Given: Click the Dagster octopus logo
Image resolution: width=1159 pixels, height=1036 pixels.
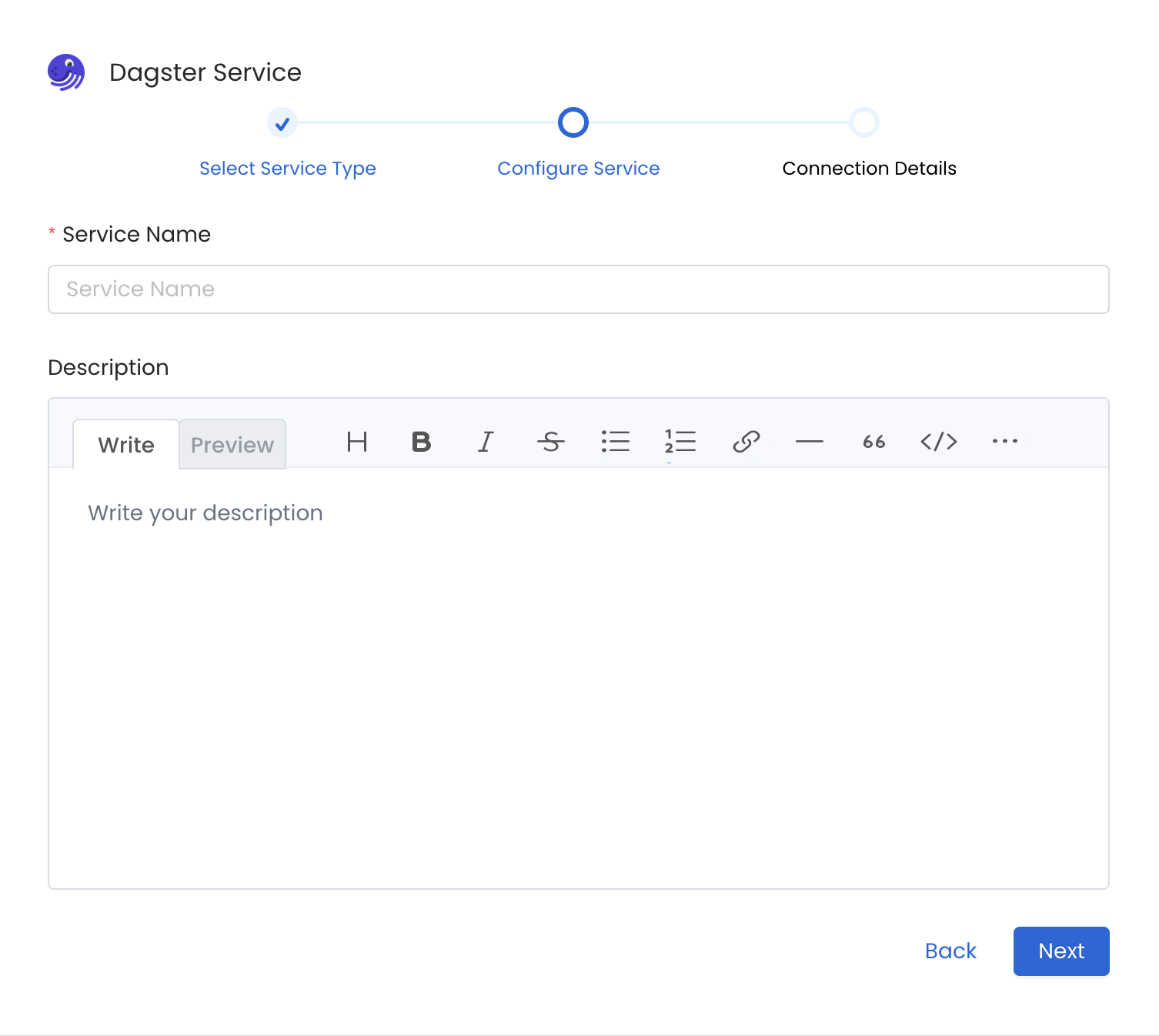Looking at the screenshot, I should click(x=66, y=73).
